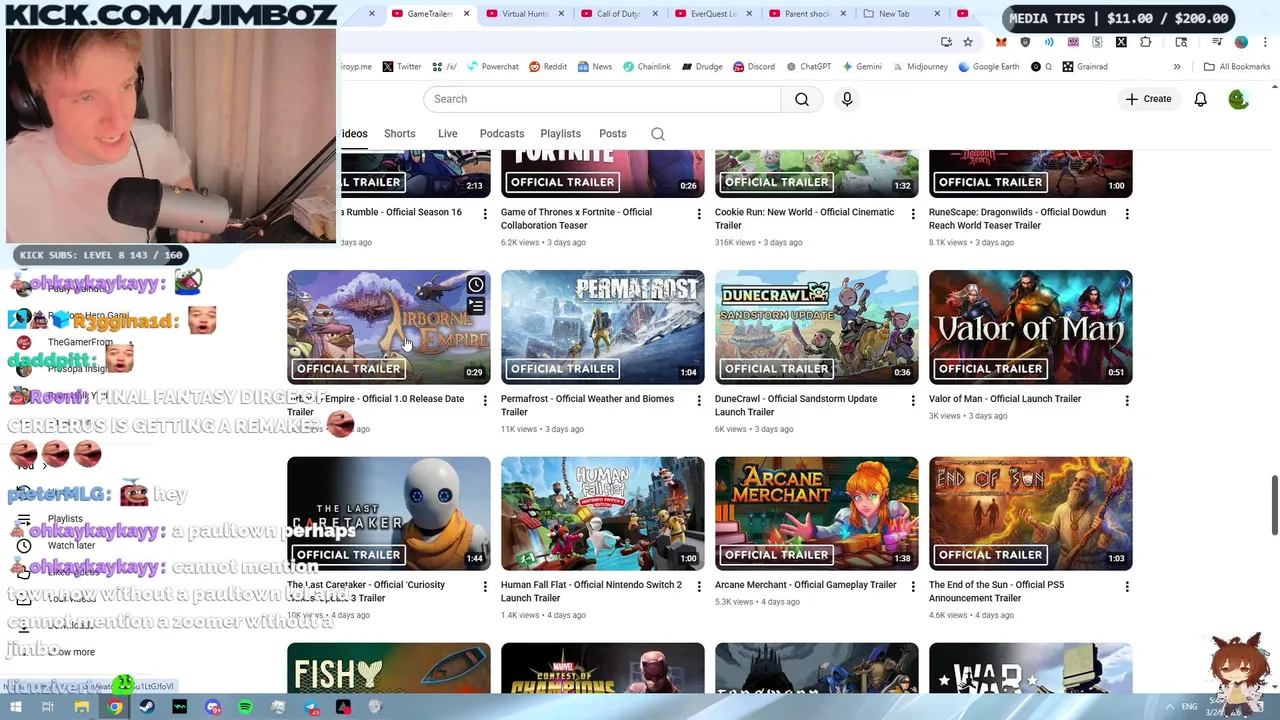The width and height of the screenshot is (1280, 720).
Task: Open the ChatGPT bookmark
Action: 808,67
